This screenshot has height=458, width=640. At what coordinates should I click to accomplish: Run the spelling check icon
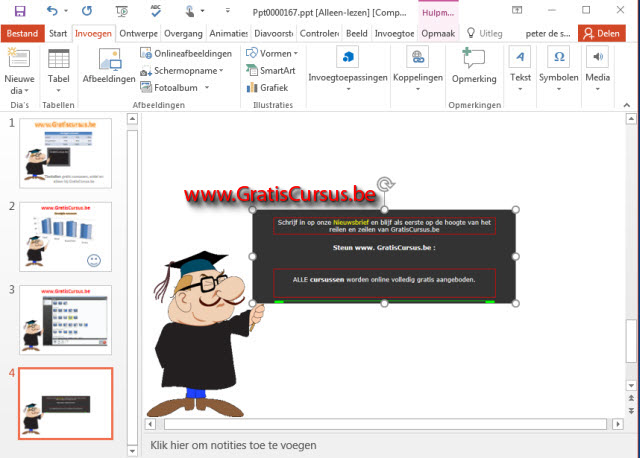(x=156, y=11)
